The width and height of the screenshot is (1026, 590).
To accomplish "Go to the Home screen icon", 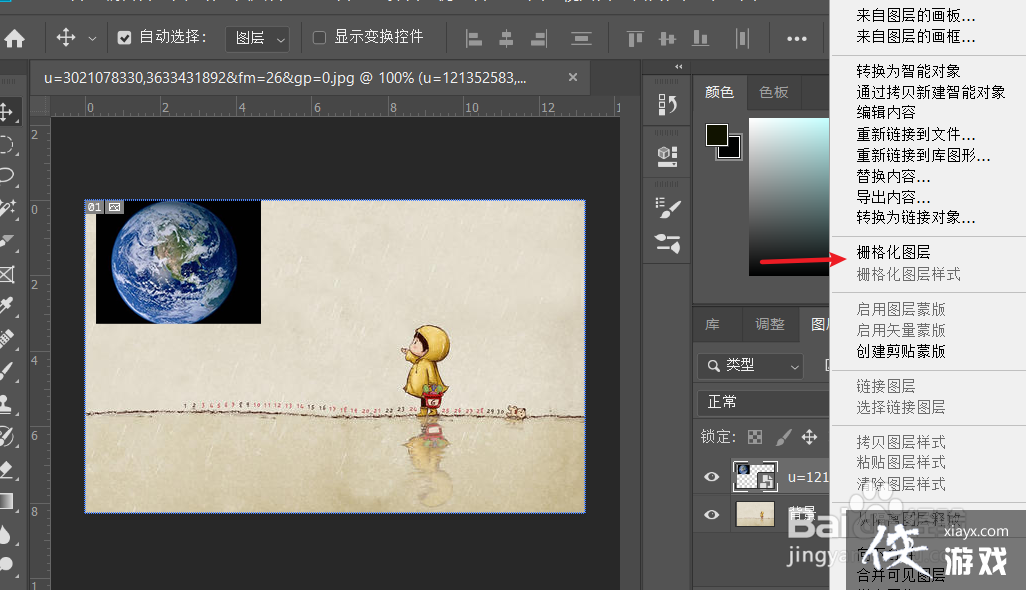I will (x=14, y=39).
